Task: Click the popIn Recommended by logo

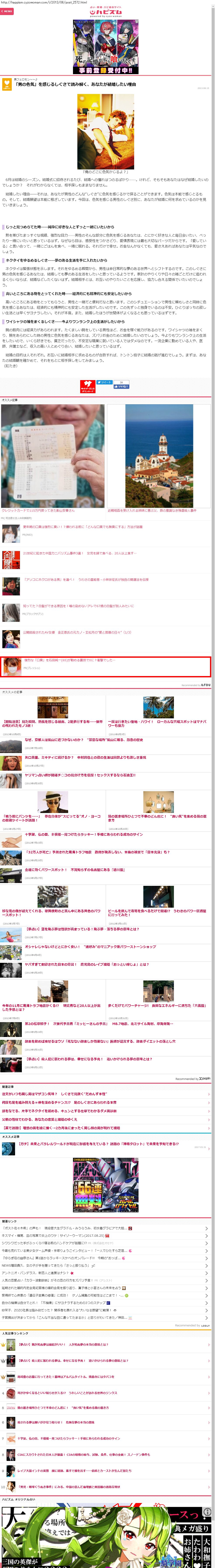Action: coord(205,1079)
